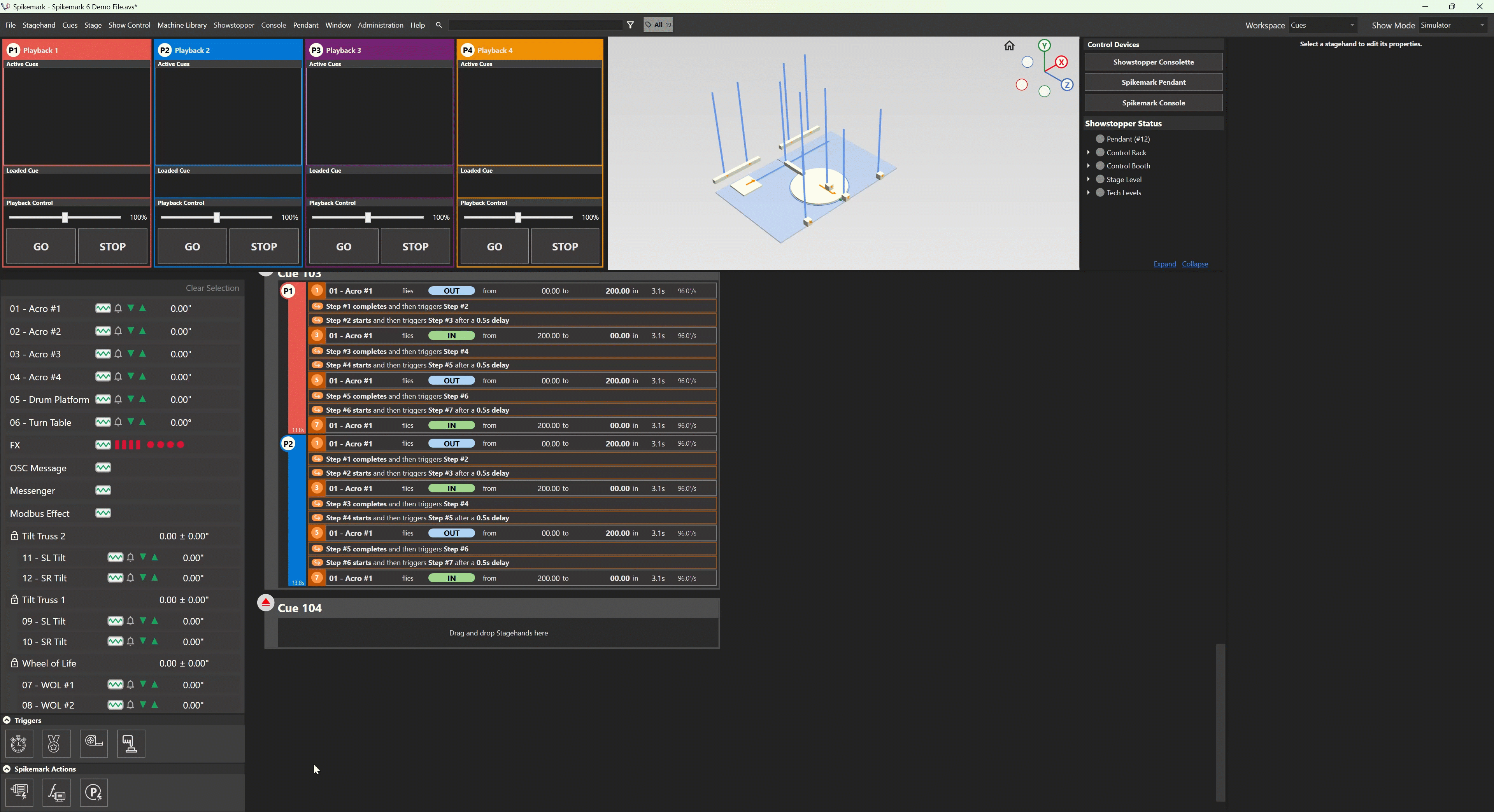Toggle the filter icon beside the search bar

click(630, 24)
